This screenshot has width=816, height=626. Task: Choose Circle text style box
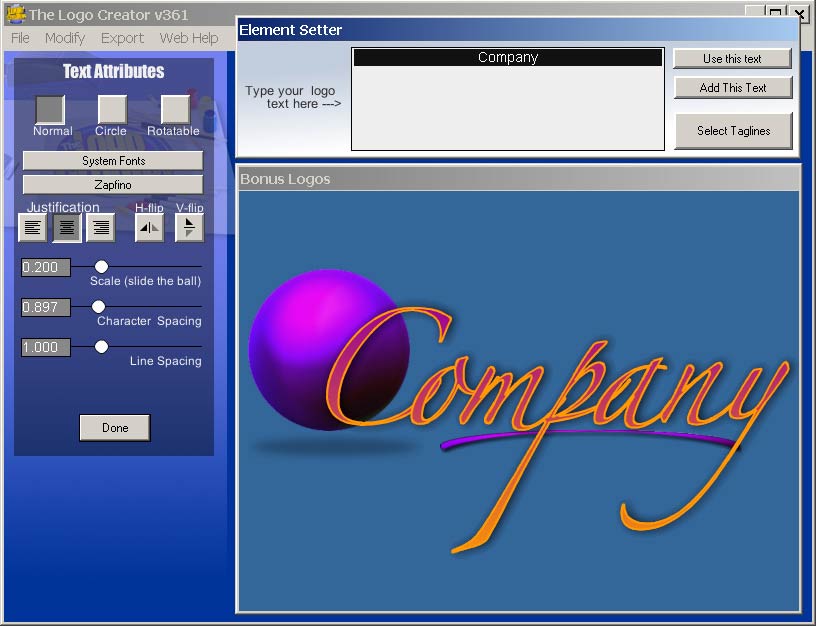coord(112,109)
